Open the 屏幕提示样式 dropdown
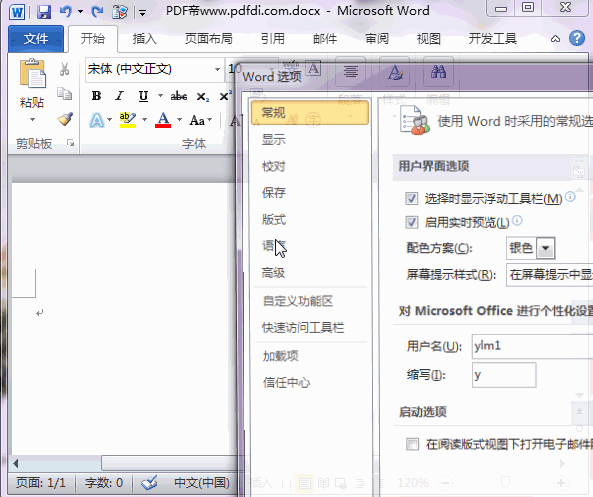This screenshot has height=497, width=593. [x=550, y=275]
